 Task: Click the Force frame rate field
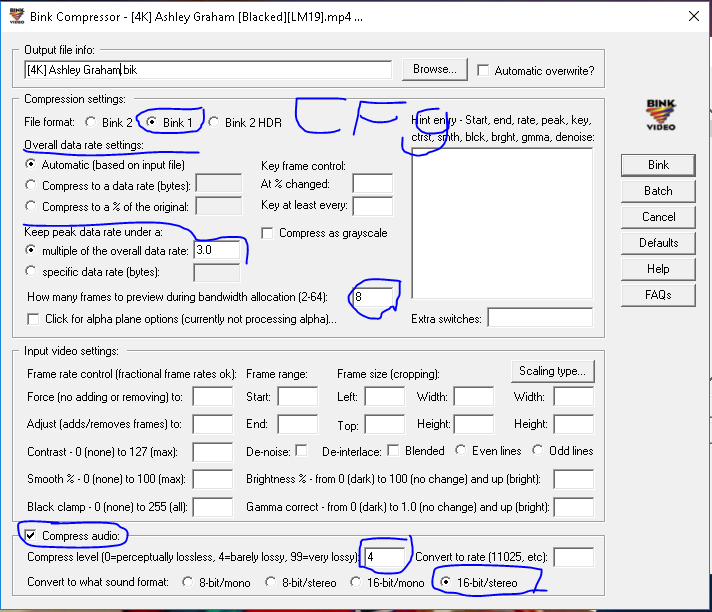[x=213, y=396]
